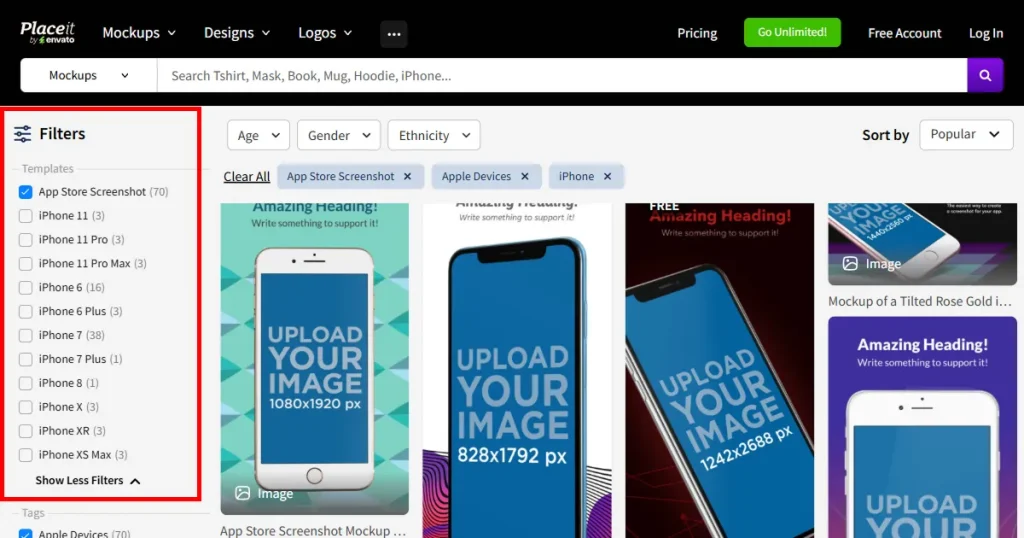Viewport: 1024px width, 538px height.
Task: Click the Placeit by Envato logo
Action: point(48,33)
